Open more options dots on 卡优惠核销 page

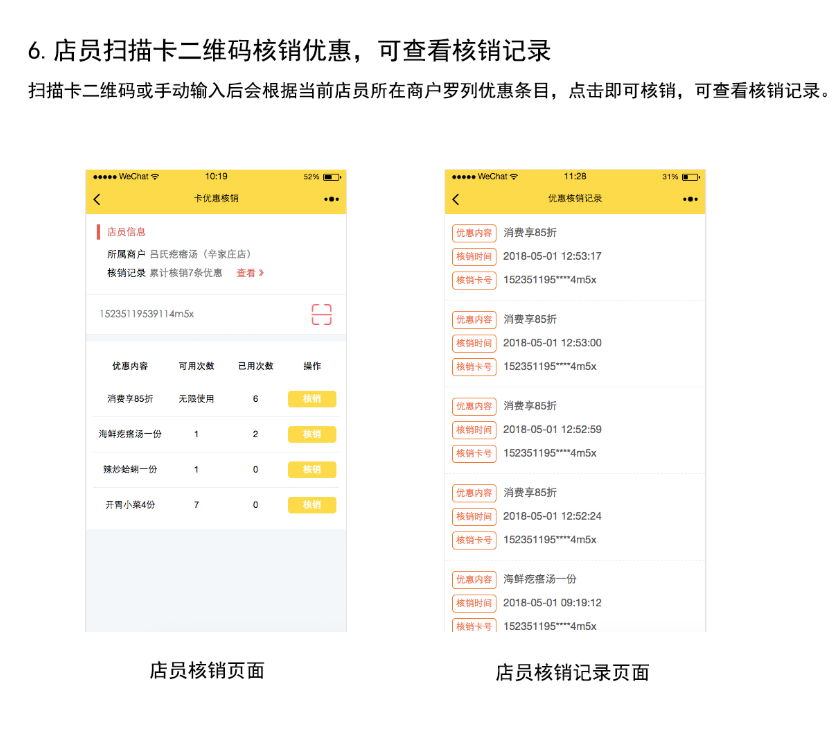(x=331, y=199)
